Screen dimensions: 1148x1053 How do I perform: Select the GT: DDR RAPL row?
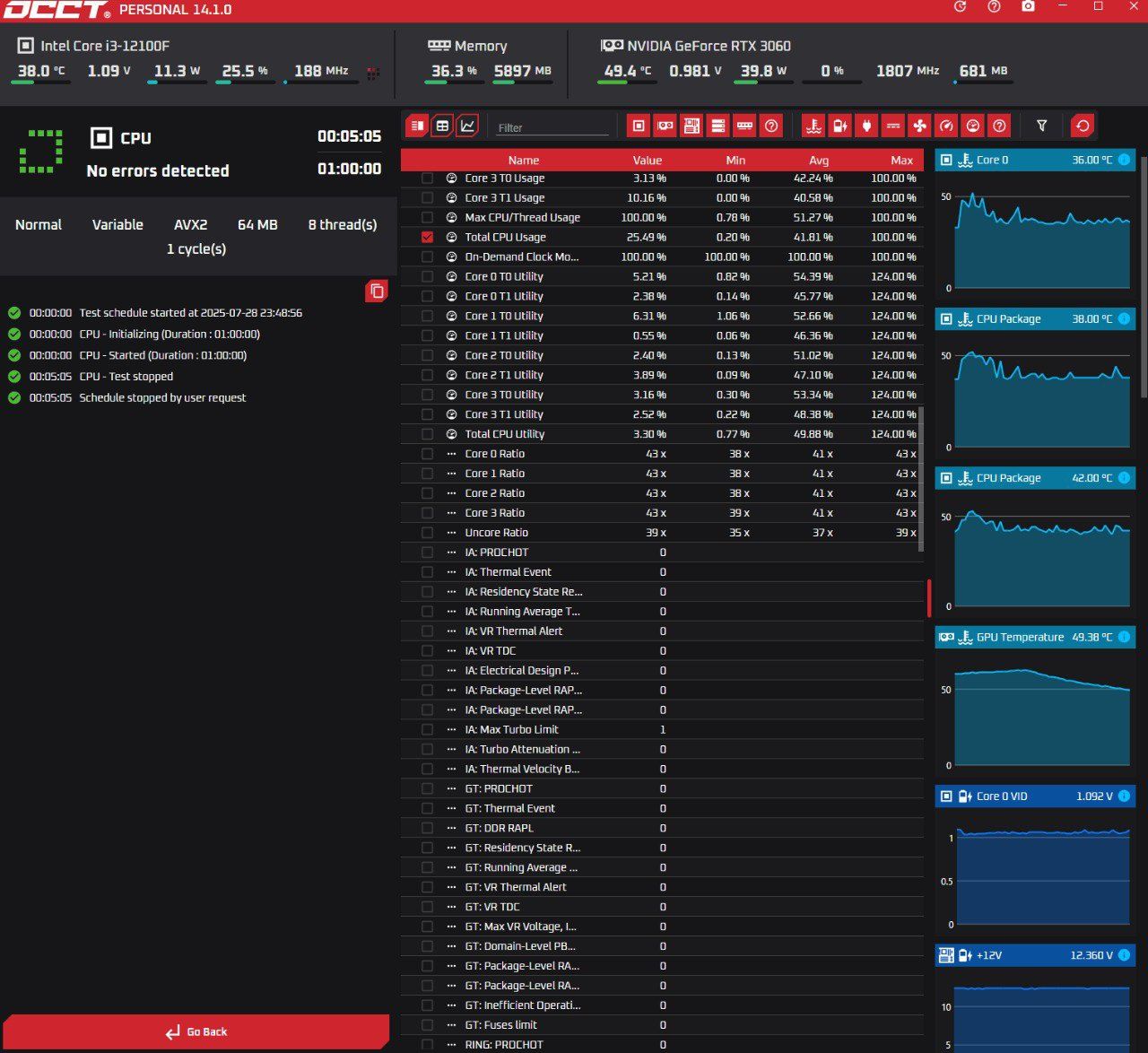click(662, 828)
